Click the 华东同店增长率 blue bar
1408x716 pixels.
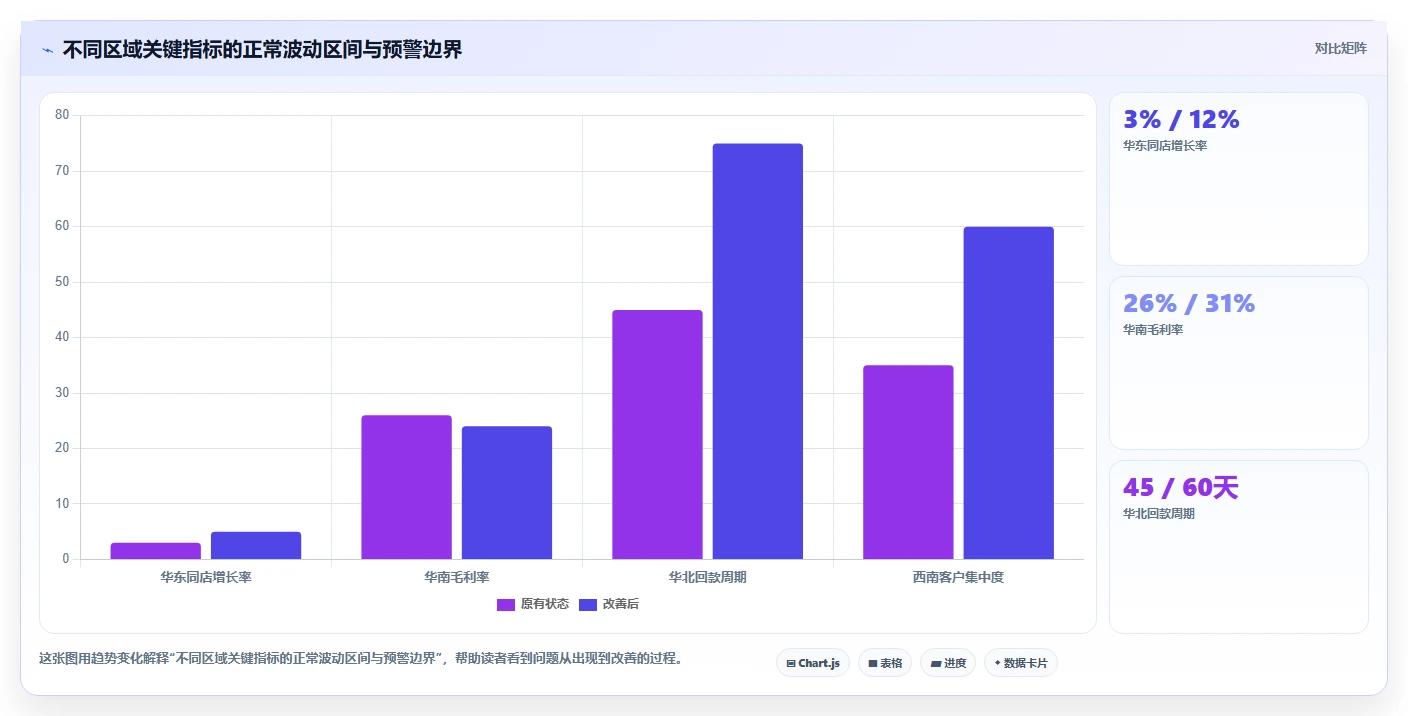[x=256, y=545]
